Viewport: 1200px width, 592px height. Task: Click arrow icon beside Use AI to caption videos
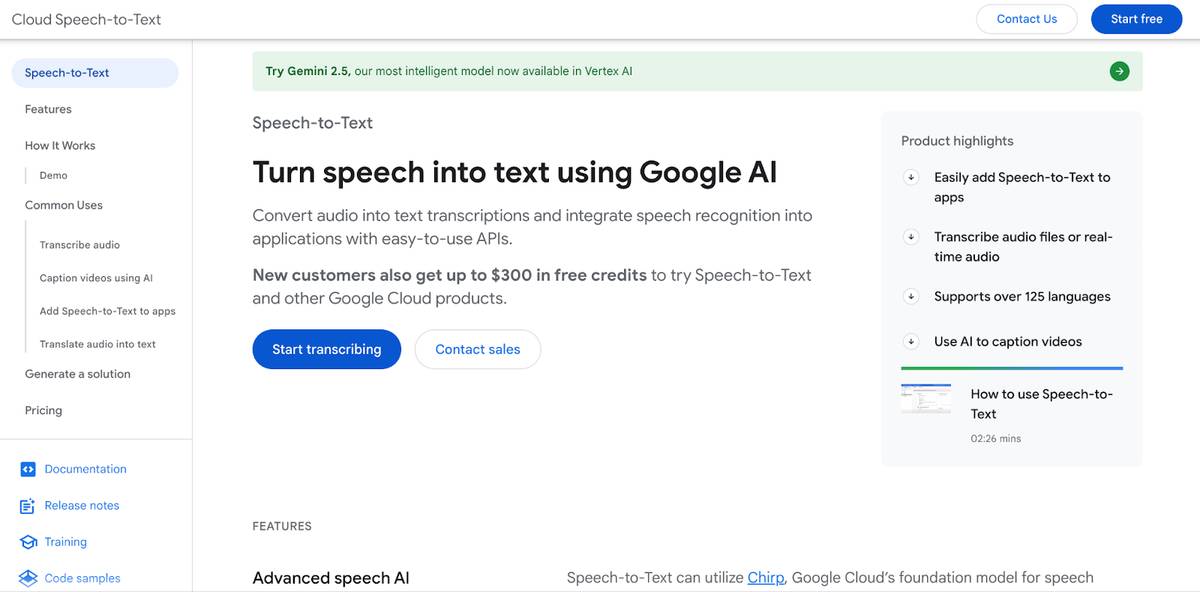click(911, 341)
